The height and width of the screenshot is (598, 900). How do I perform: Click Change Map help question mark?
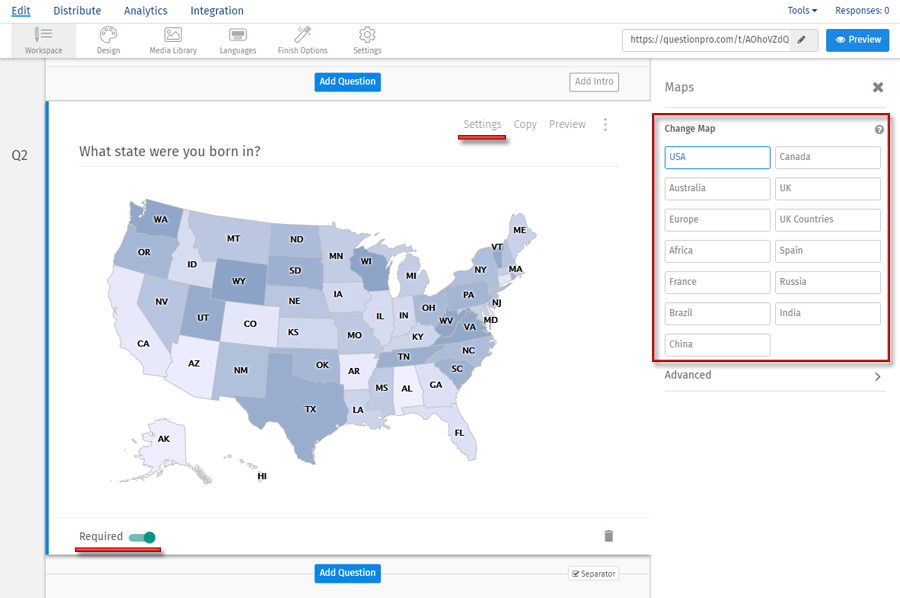click(879, 130)
